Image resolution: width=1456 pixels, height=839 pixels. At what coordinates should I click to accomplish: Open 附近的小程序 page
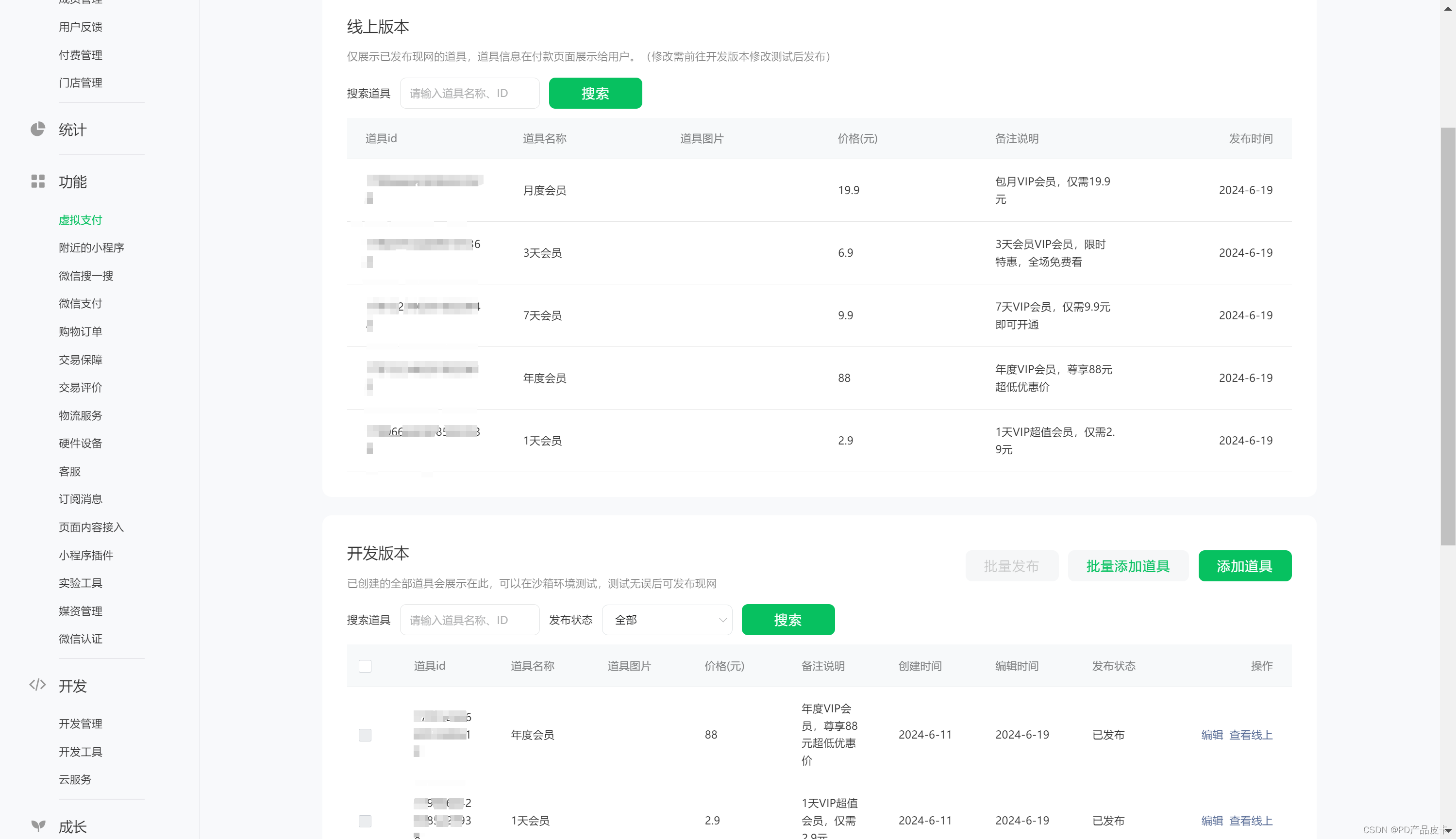[x=92, y=248]
